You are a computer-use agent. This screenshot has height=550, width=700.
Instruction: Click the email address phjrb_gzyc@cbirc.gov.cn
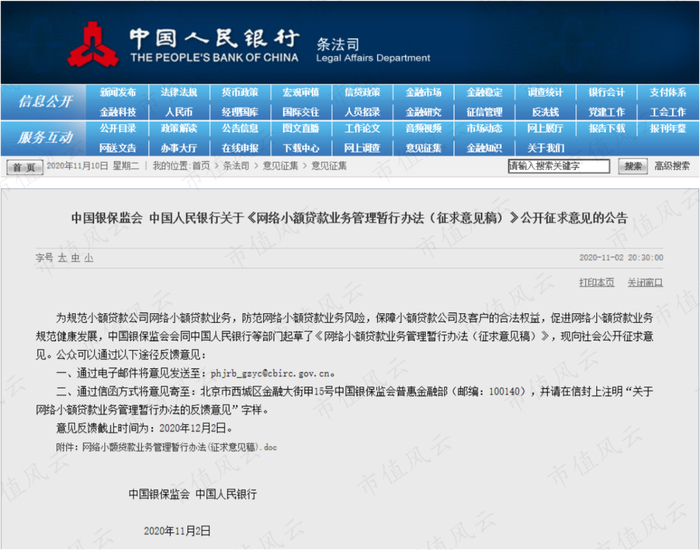point(271,373)
